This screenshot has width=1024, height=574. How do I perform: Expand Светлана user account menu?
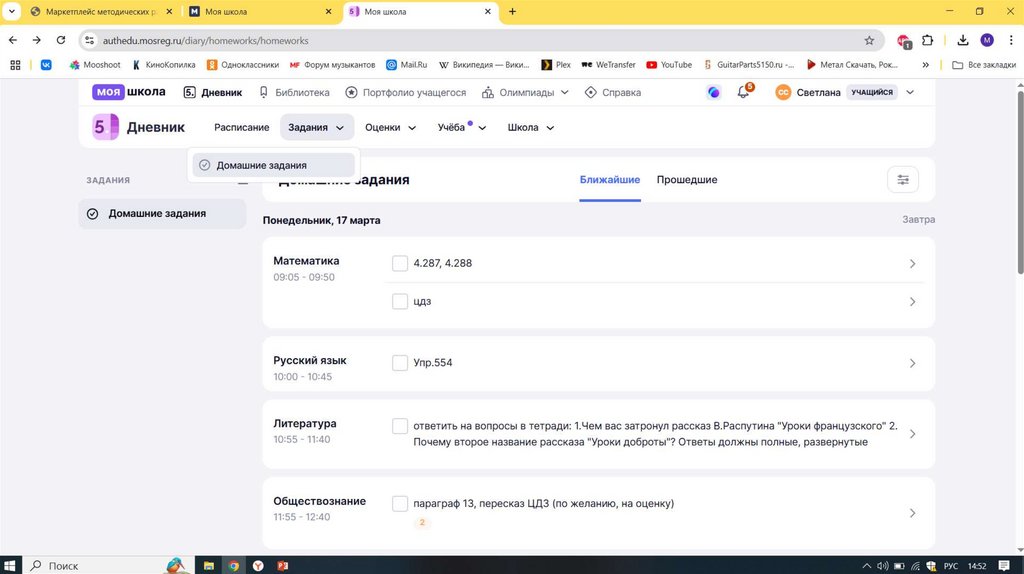(844, 93)
